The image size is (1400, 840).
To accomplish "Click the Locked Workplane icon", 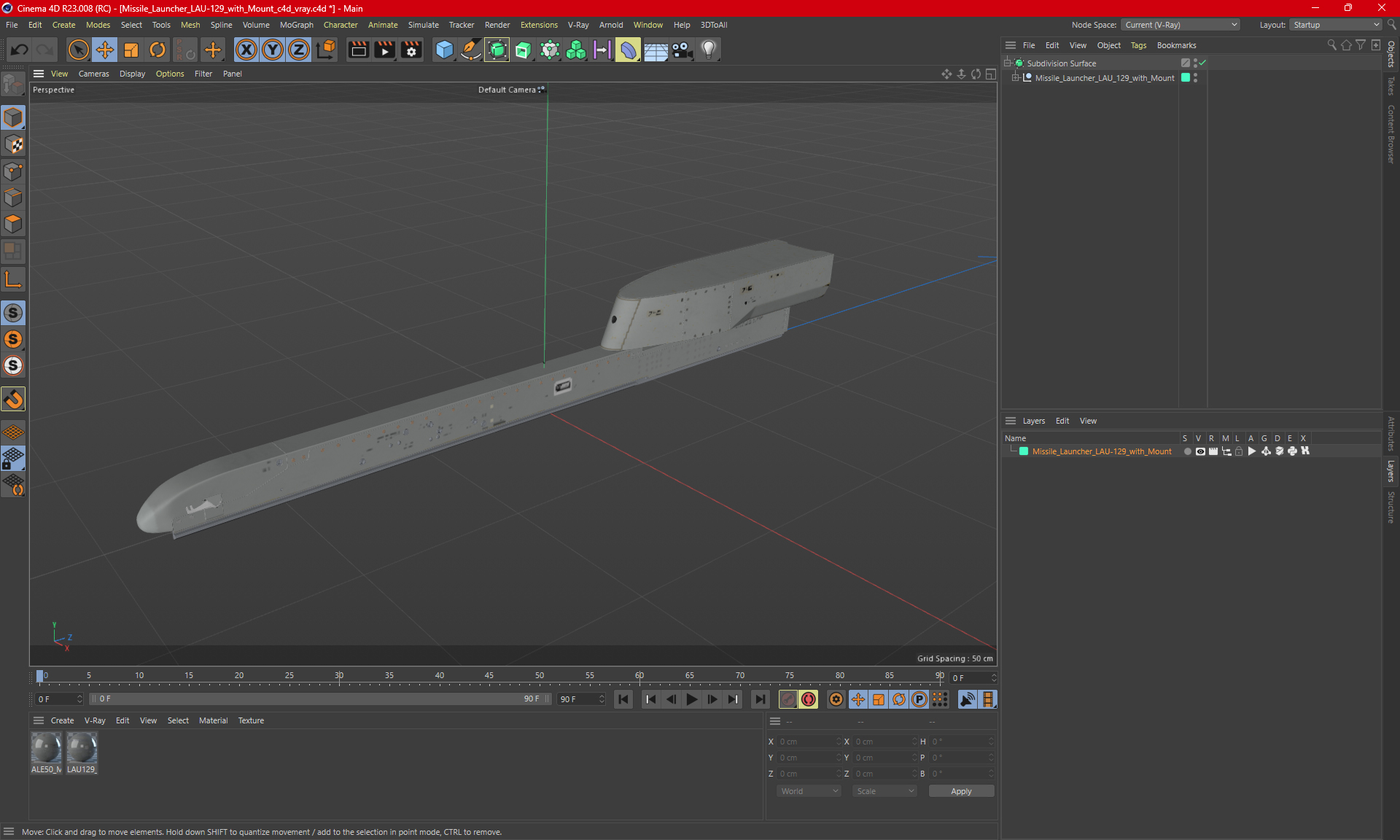I will (x=13, y=459).
